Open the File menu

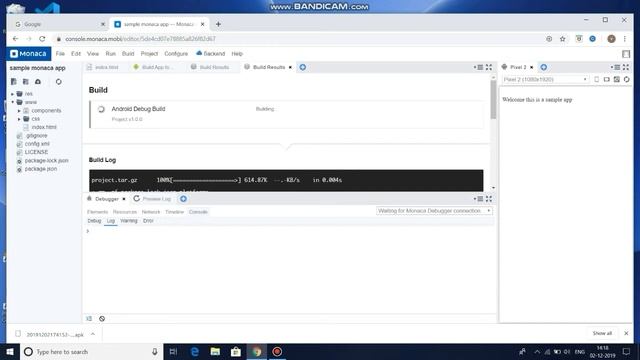[x=60, y=54]
